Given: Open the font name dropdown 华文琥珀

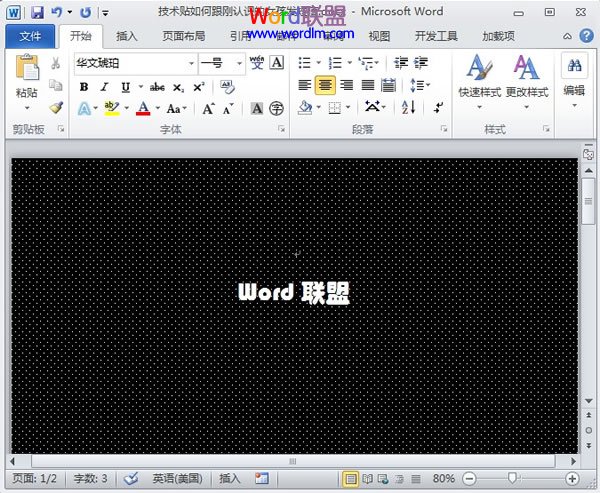Looking at the screenshot, I should click(x=191, y=63).
